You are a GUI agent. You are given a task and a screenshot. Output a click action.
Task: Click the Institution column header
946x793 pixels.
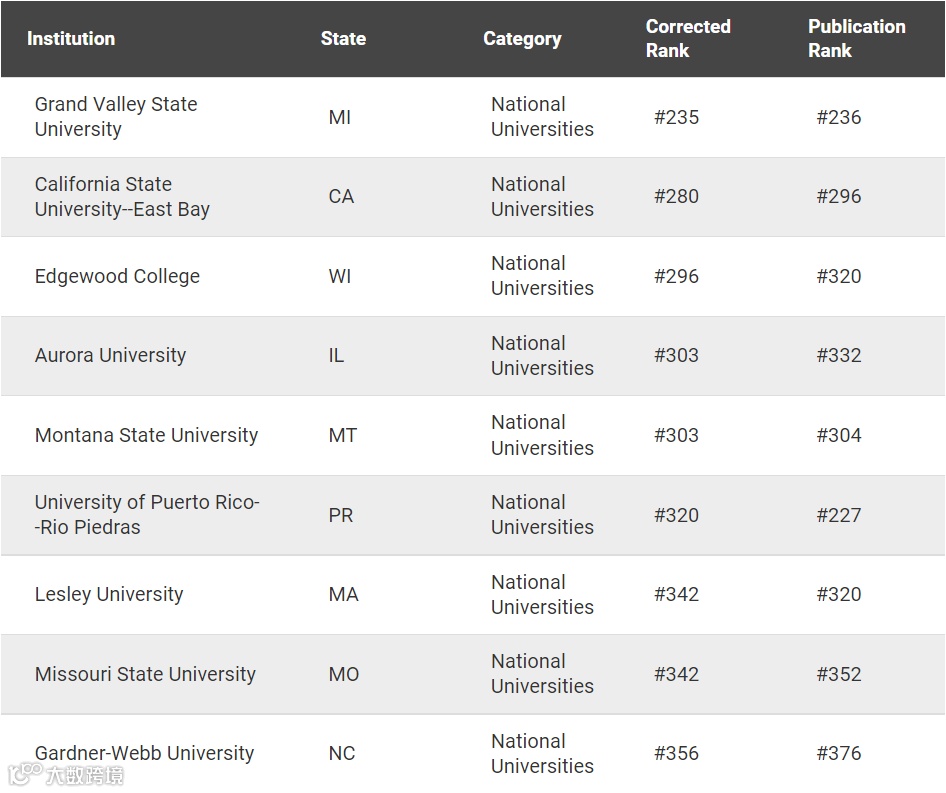(x=71, y=39)
